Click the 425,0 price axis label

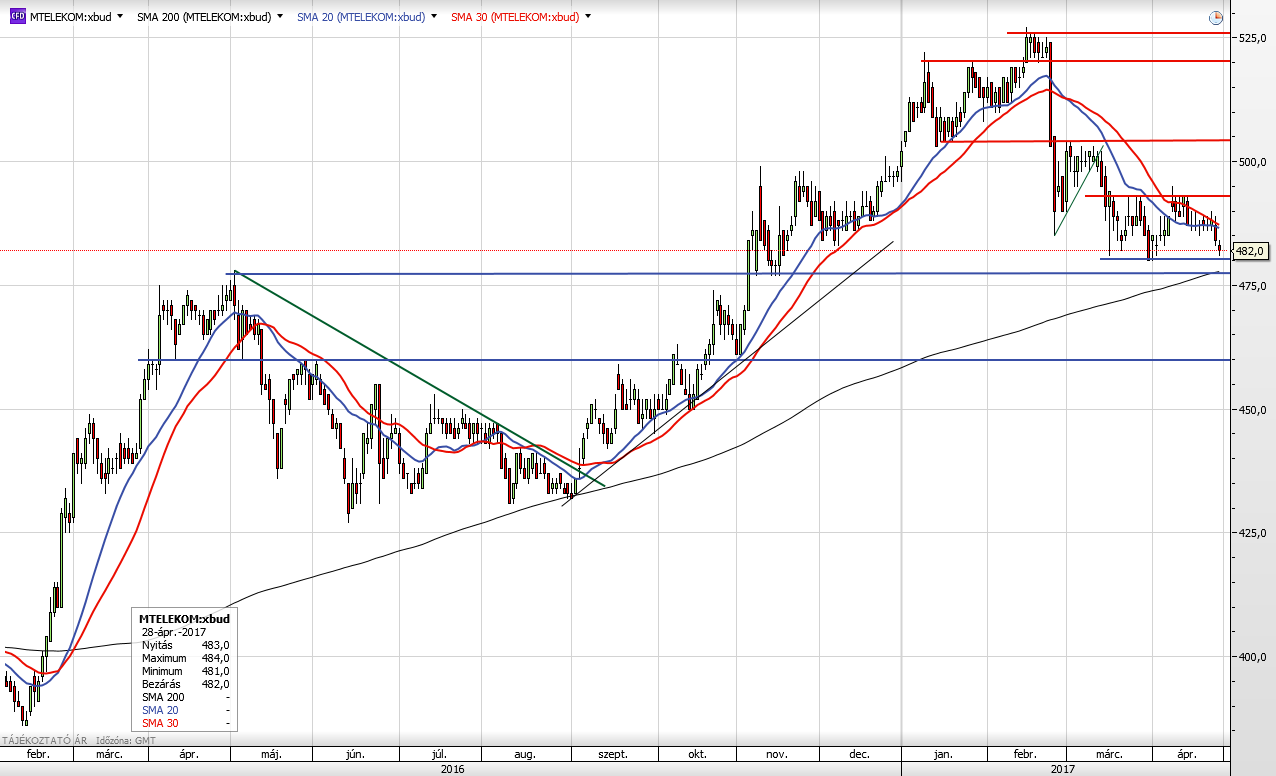pos(1254,533)
